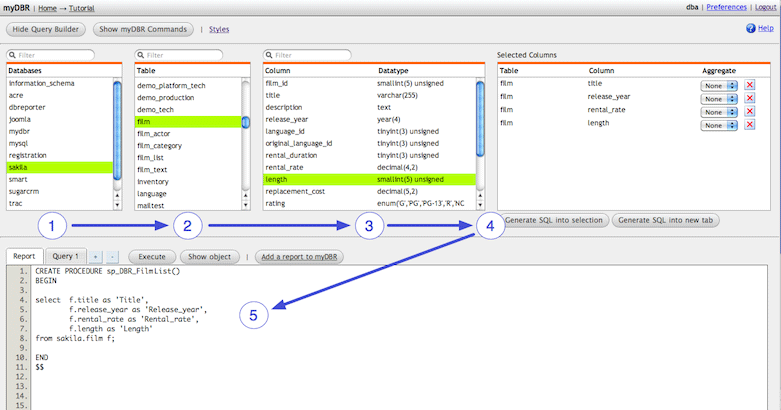This screenshot has width=781, height=410.
Task: Select the mysql database in list
Action: 20,142
